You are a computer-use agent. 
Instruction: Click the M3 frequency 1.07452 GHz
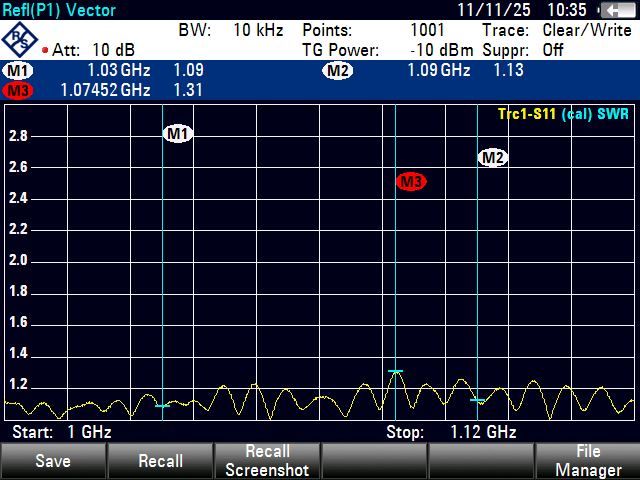[105, 90]
